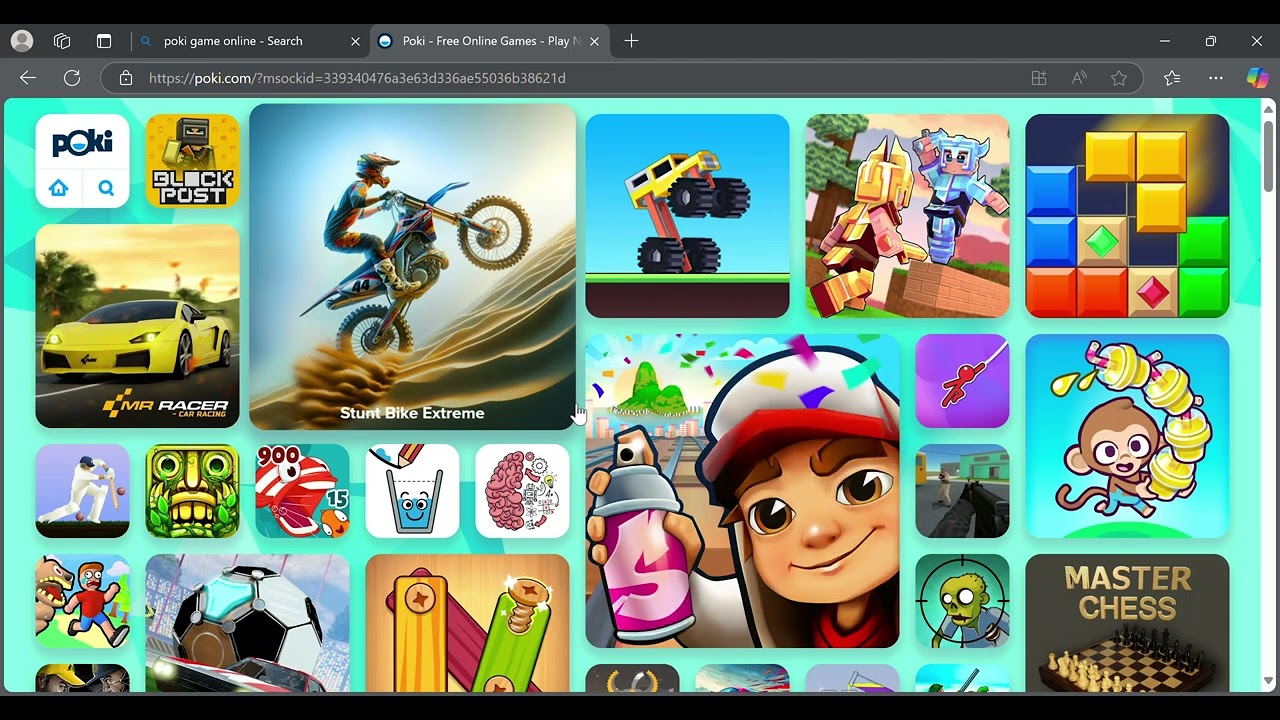Open the zombie target game tile
The height and width of the screenshot is (720, 1280).
962,601
